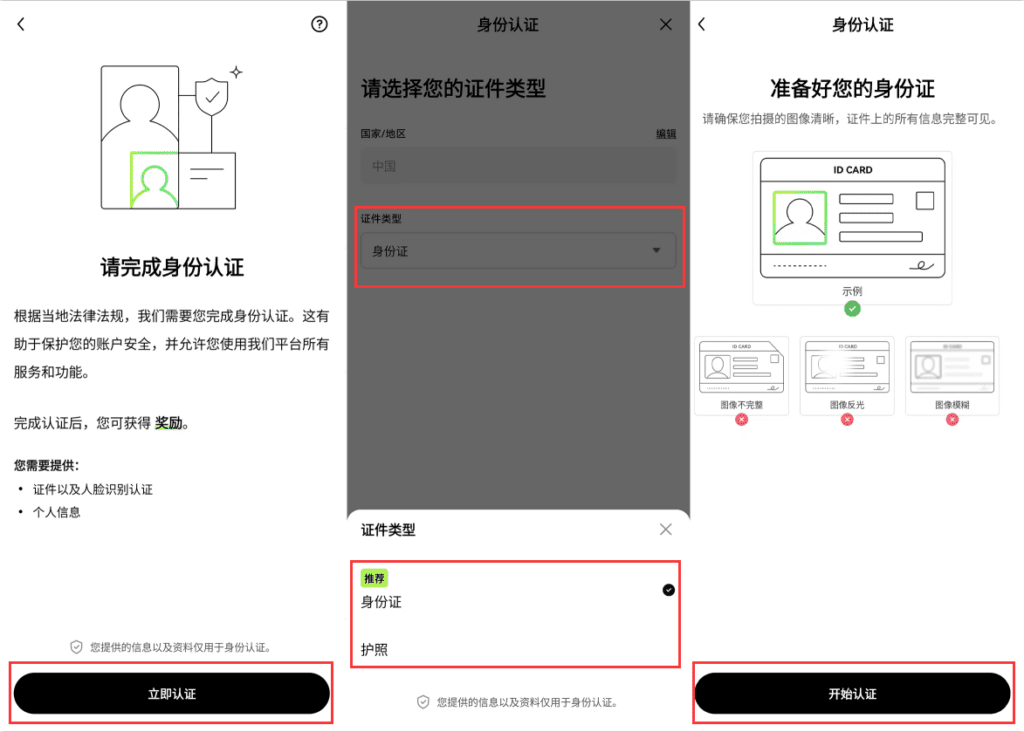Tap the back arrow on the left screen
The width and height of the screenshot is (1024, 732).
pos(20,22)
